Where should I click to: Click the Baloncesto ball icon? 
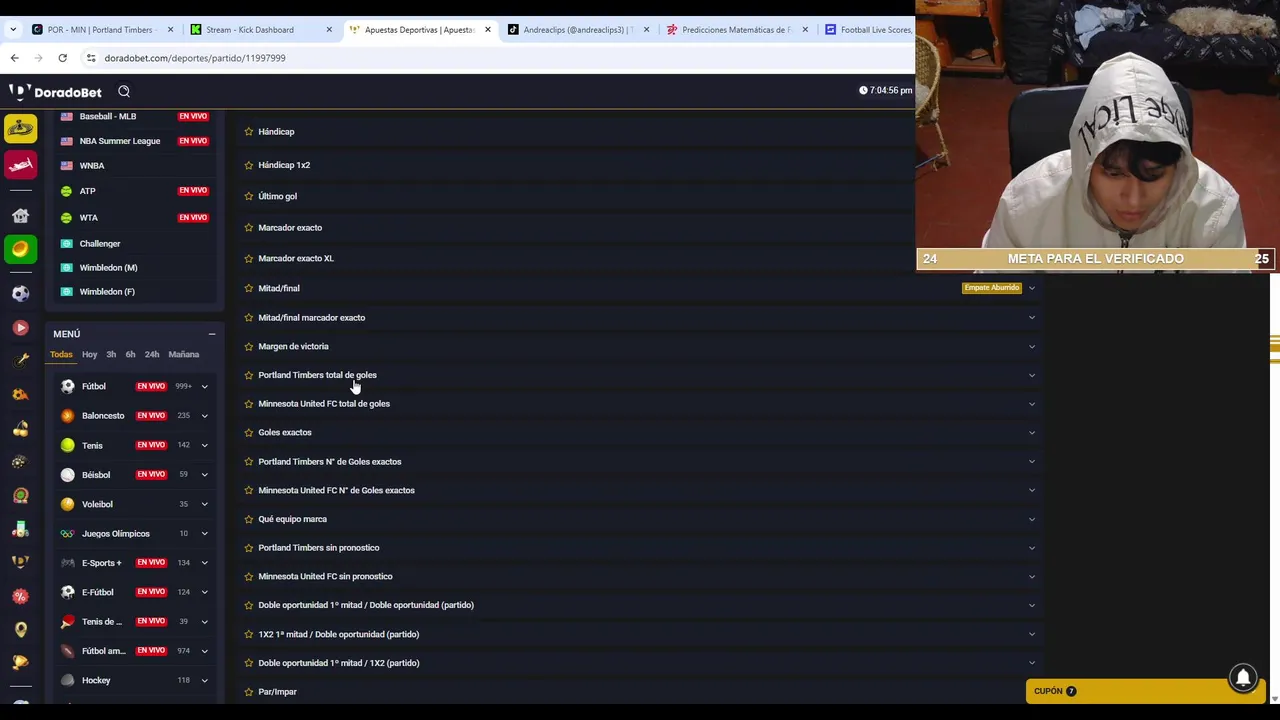coord(67,415)
